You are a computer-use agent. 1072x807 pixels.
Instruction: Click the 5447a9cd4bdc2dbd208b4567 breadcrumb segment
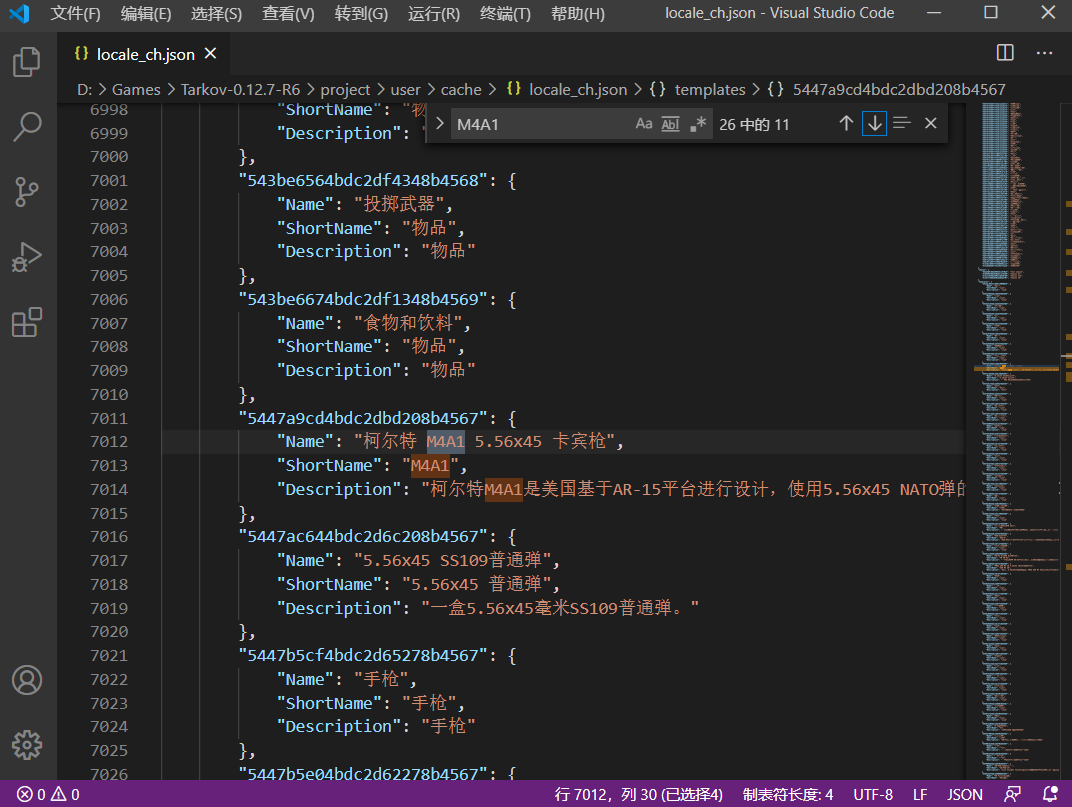point(887,90)
